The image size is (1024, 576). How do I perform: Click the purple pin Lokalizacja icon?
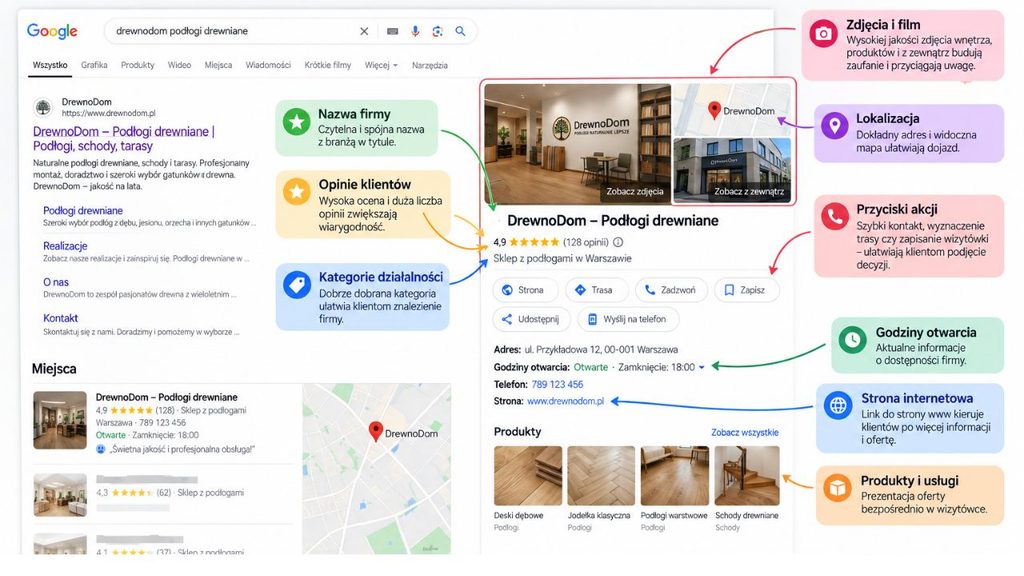835,125
